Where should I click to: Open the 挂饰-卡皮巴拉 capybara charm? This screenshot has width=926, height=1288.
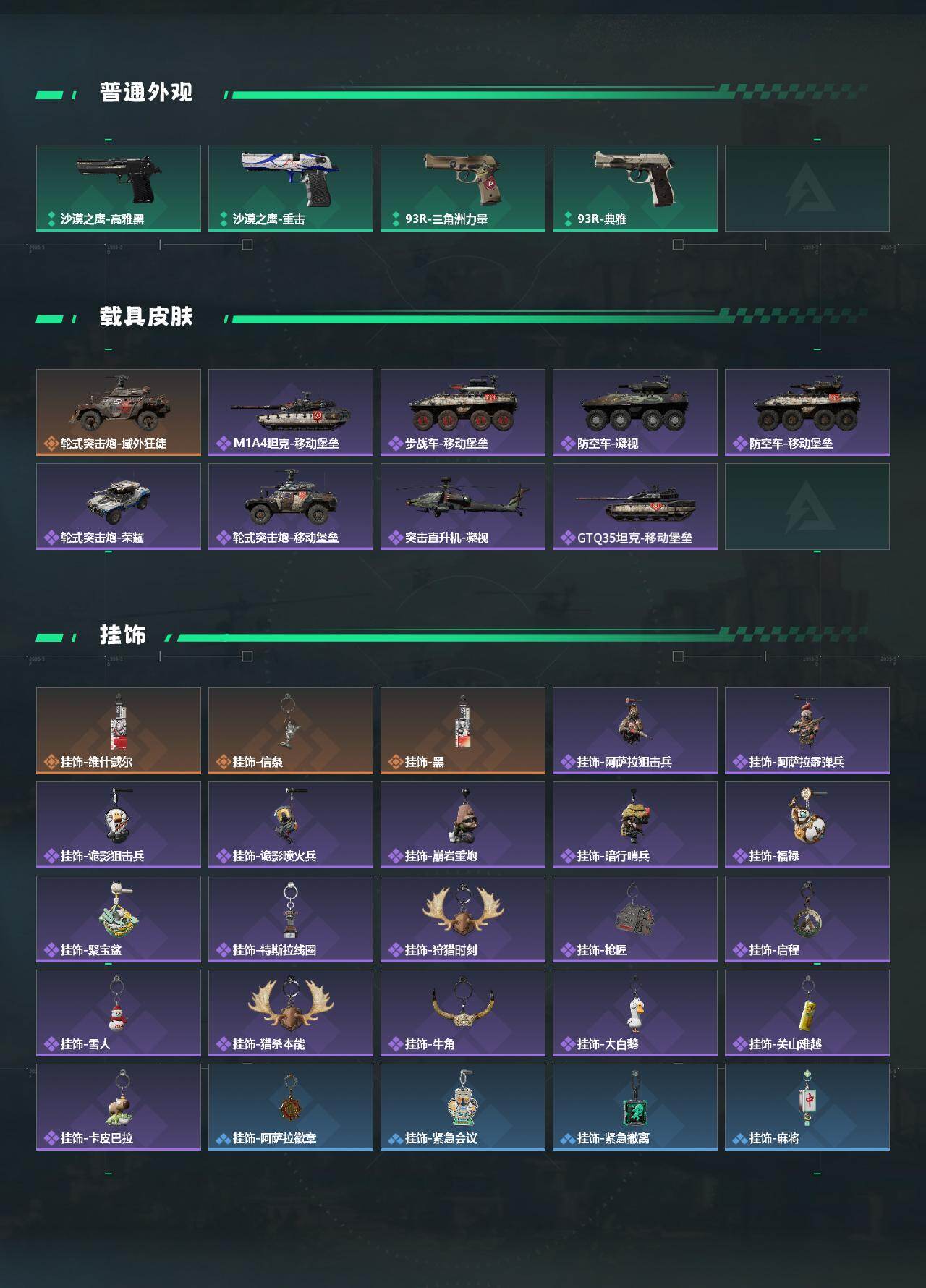(x=119, y=1107)
